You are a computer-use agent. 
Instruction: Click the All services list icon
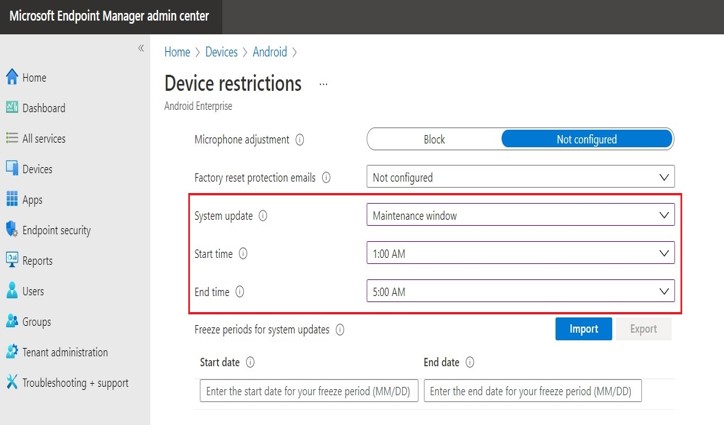click(x=12, y=138)
